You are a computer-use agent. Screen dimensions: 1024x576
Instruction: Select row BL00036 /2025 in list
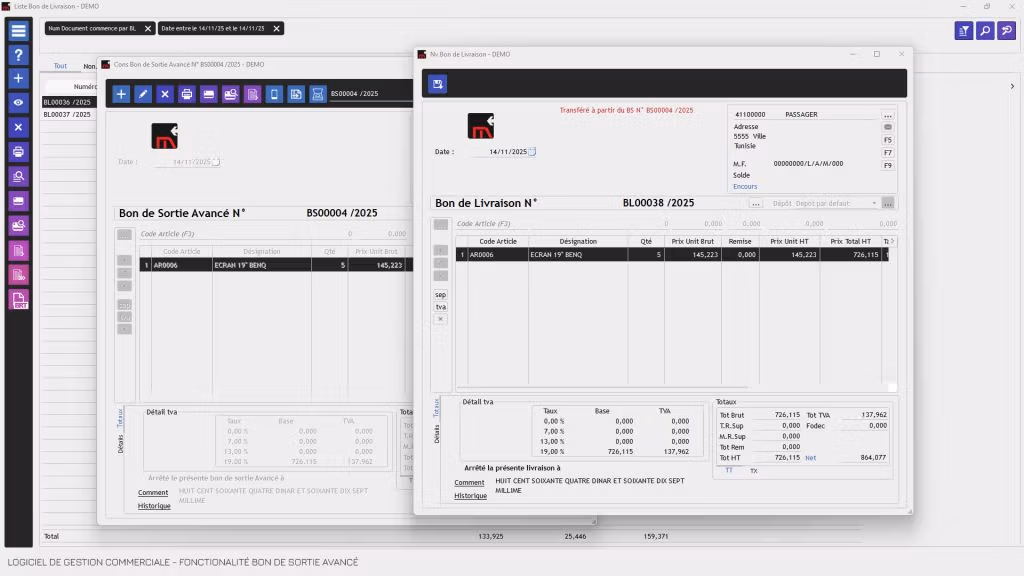click(69, 103)
